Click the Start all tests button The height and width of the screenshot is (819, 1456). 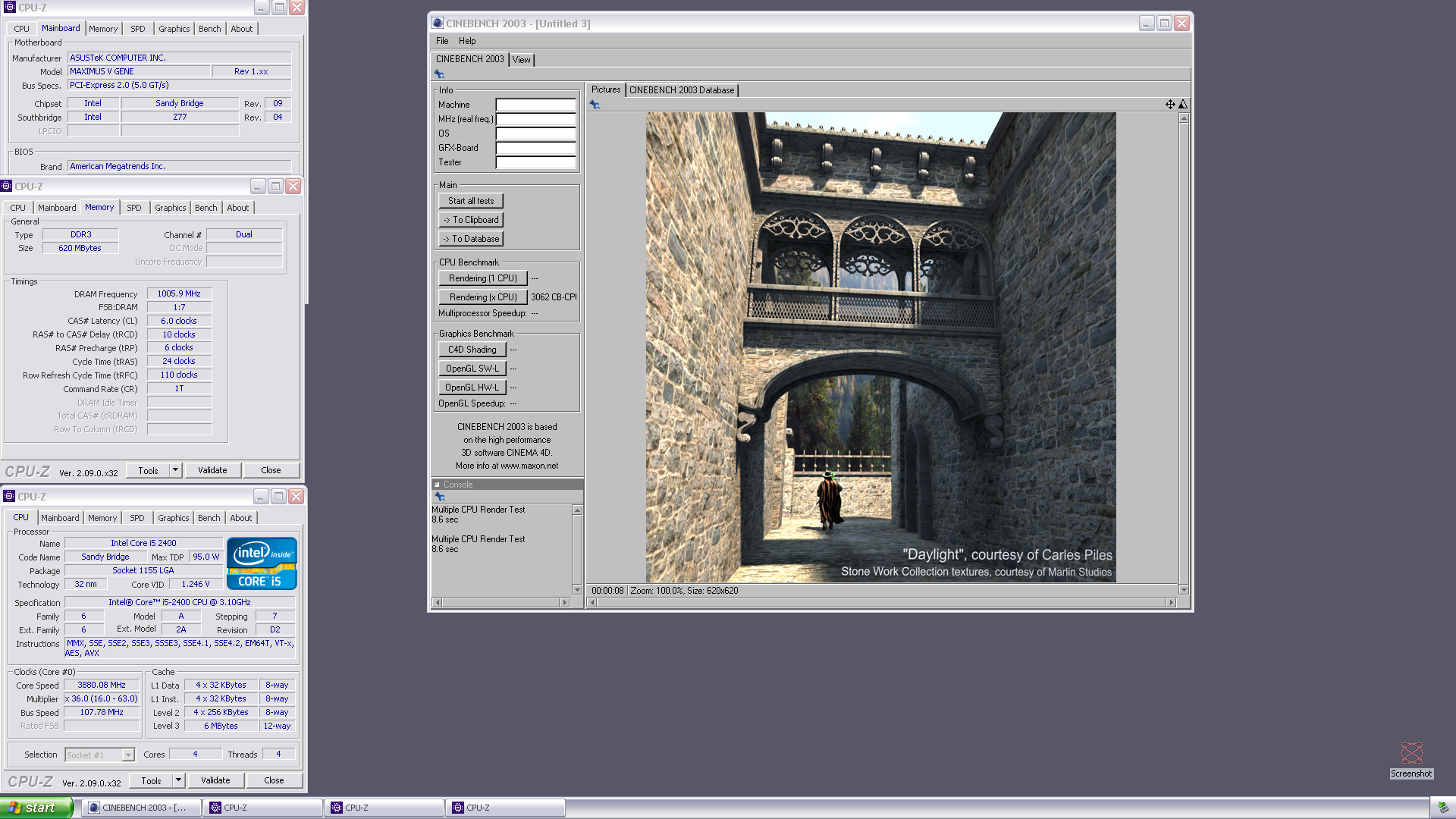(x=471, y=201)
